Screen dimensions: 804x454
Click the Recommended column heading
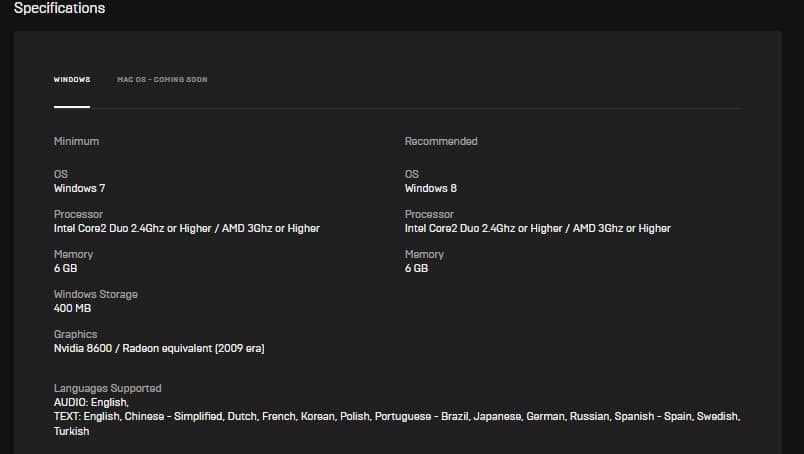(x=441, y=141)
